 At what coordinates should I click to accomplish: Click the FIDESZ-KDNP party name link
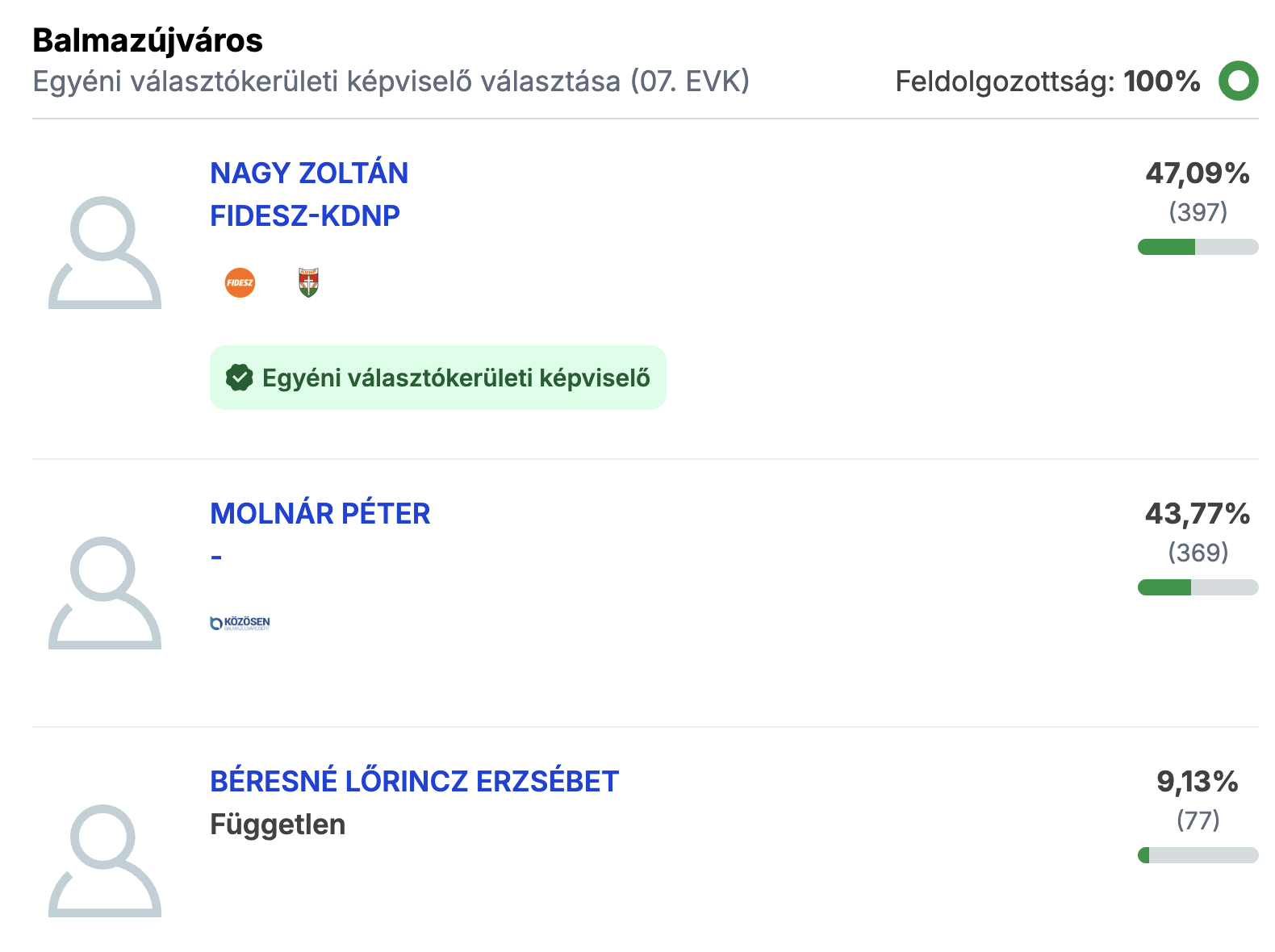305,216
